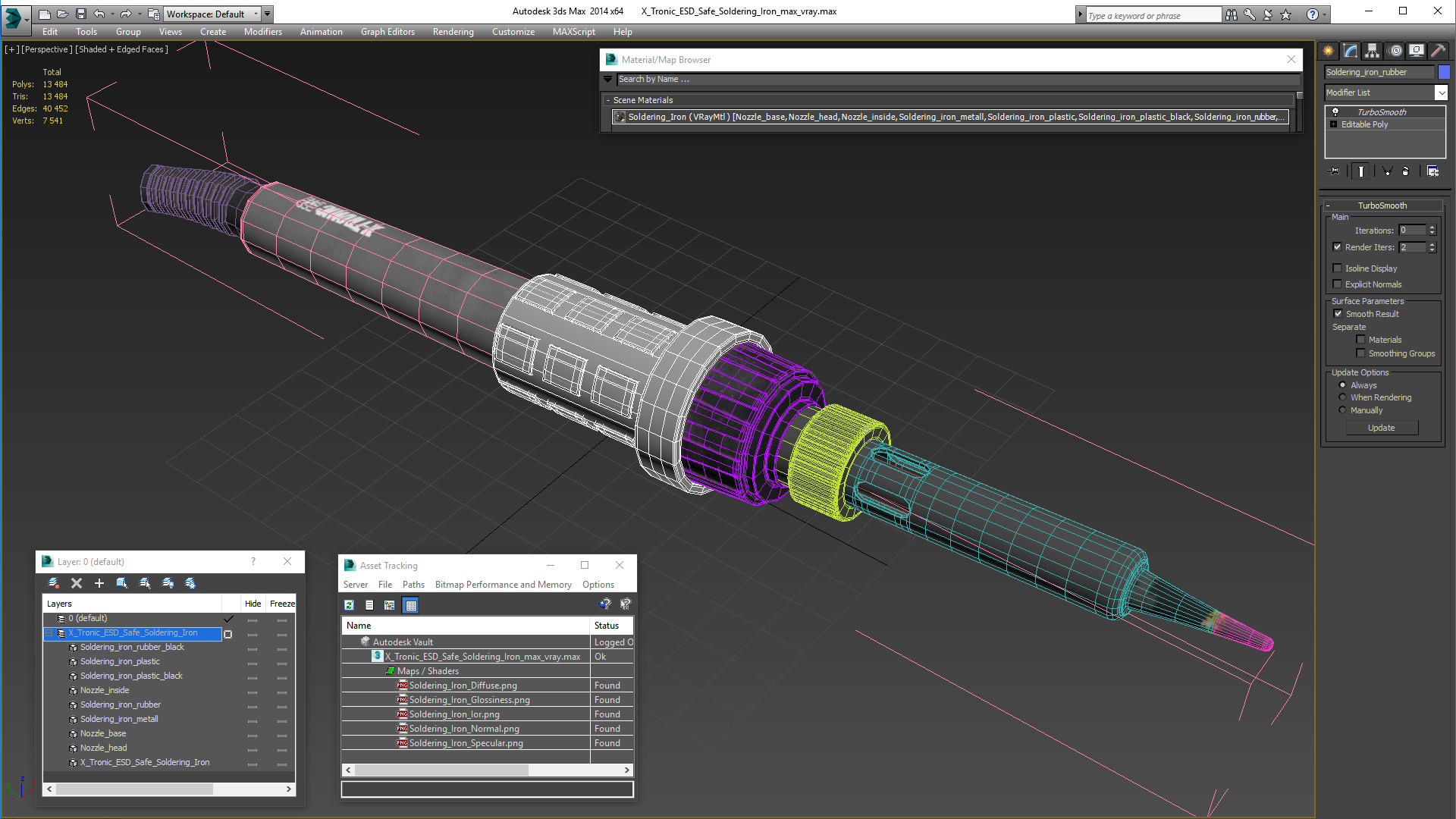The width and height of the screenshot is (1456, 819).
Task: Click Table View icon in Asset Tracking
Action: point(411,605)
